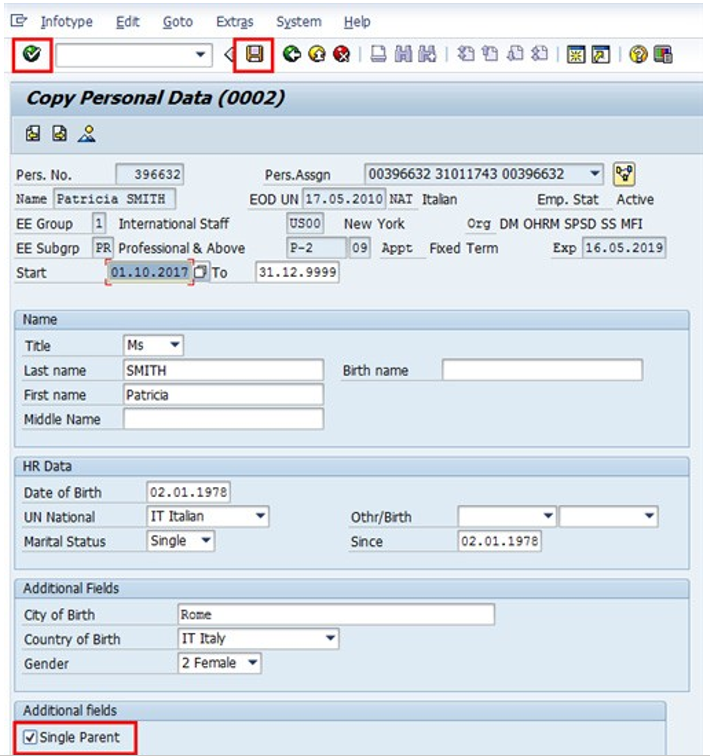Click the Exp date field 16.05.2019
Viewport: 710px width, 756px height.
point(624,248)
